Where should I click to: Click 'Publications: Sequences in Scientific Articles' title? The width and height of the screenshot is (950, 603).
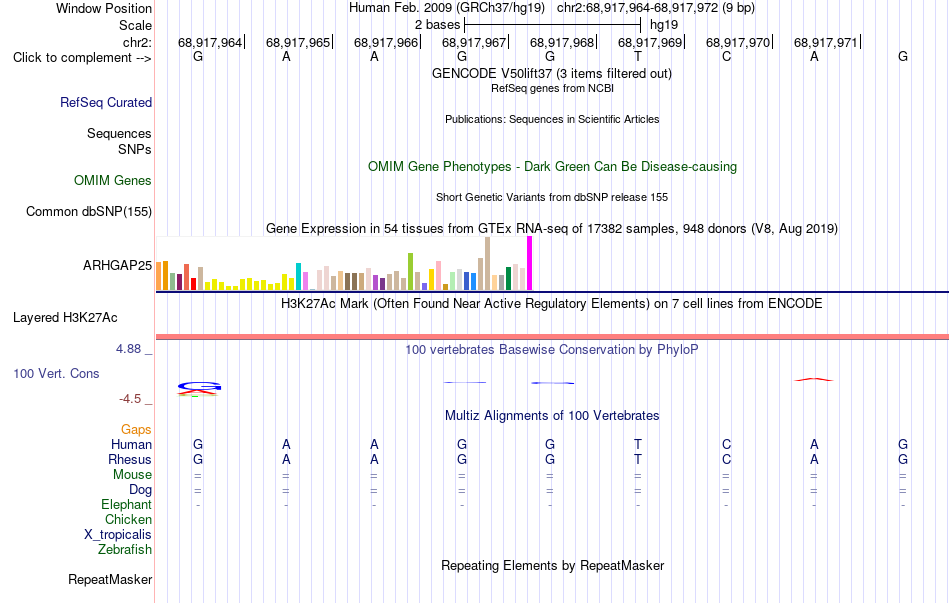[552, 119]
